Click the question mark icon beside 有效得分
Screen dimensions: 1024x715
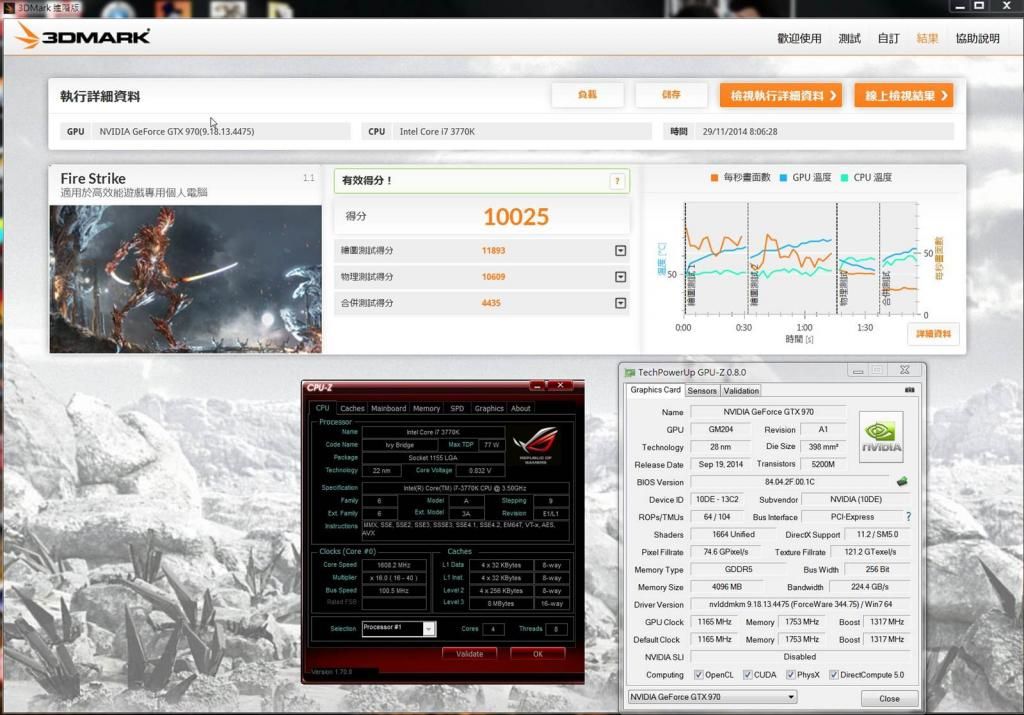click(617, 182)
